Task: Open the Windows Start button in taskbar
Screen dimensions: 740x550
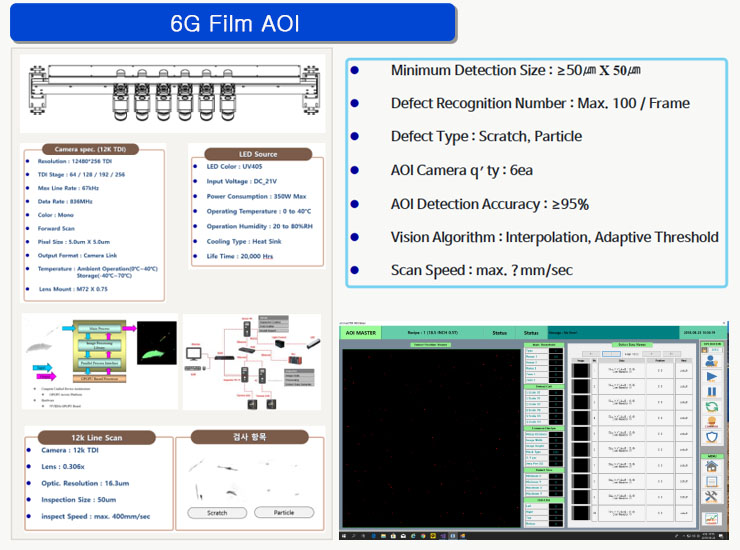Action: point(344,536)
